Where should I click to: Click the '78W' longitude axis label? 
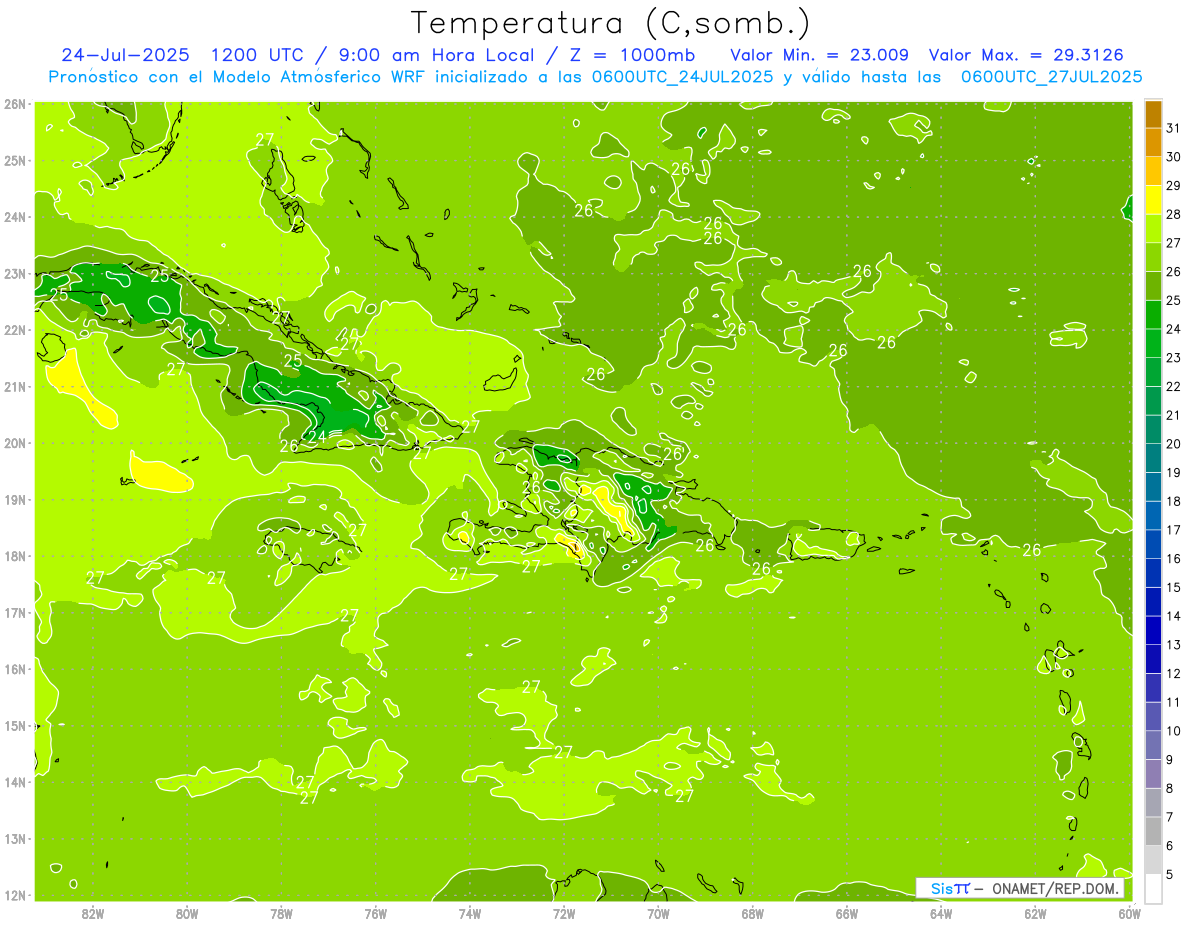[x=281, y=913]
